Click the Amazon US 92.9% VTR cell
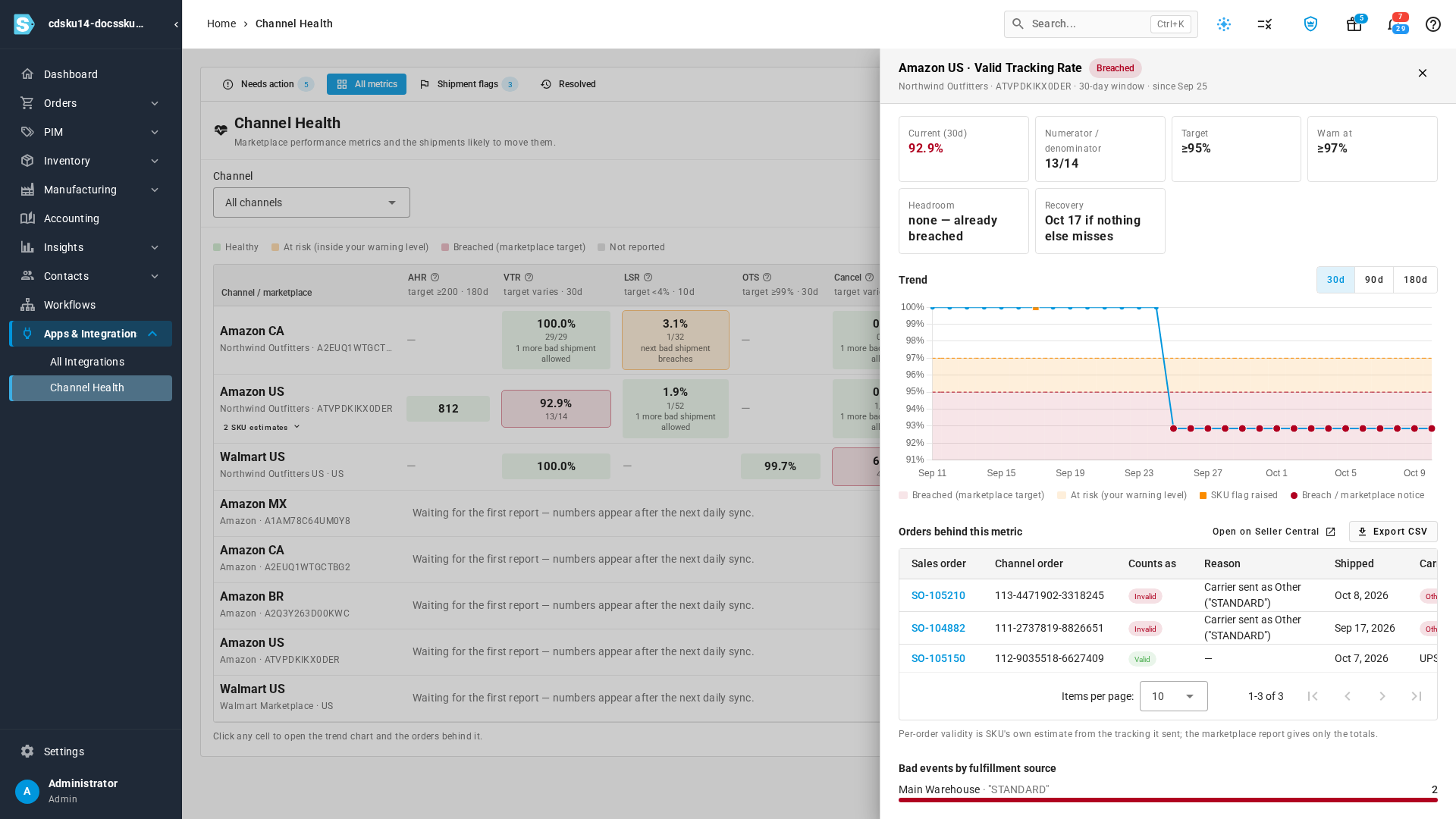This screenshot has height=819, width=1456. [x=556, y=409]
